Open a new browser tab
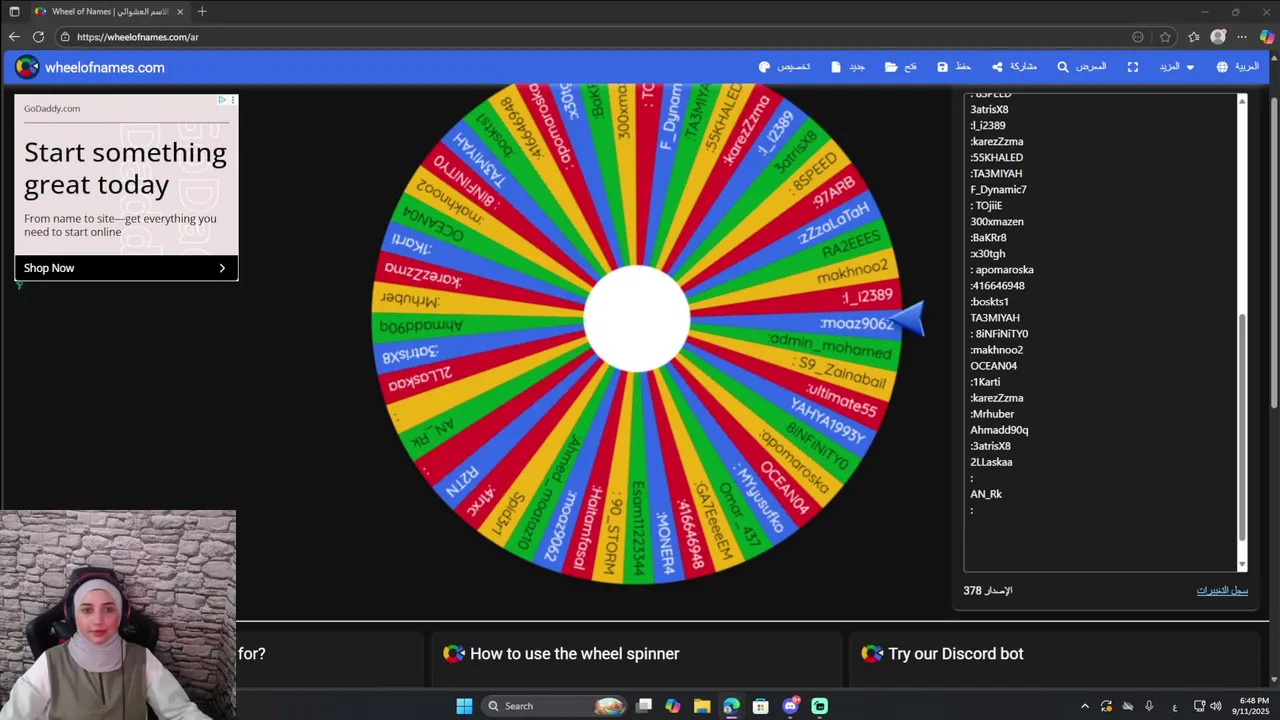Viewport: 1280px width, 720px height. point(202,11)
